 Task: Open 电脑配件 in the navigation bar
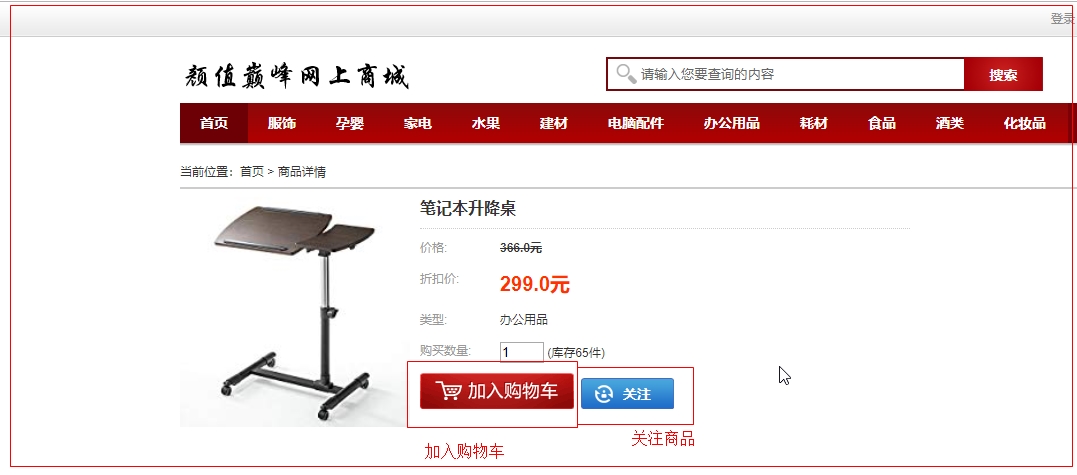pos(635,124)
